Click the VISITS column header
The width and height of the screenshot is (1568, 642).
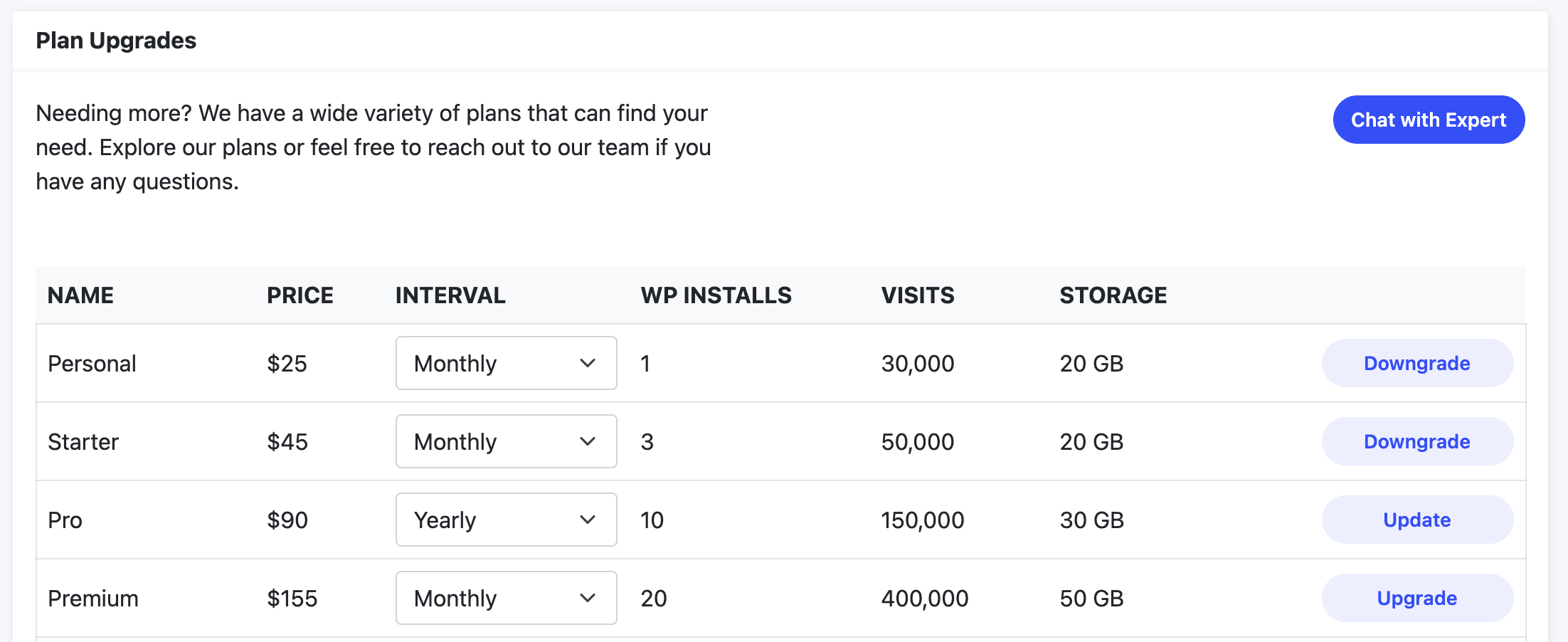[x=918, y=295]
